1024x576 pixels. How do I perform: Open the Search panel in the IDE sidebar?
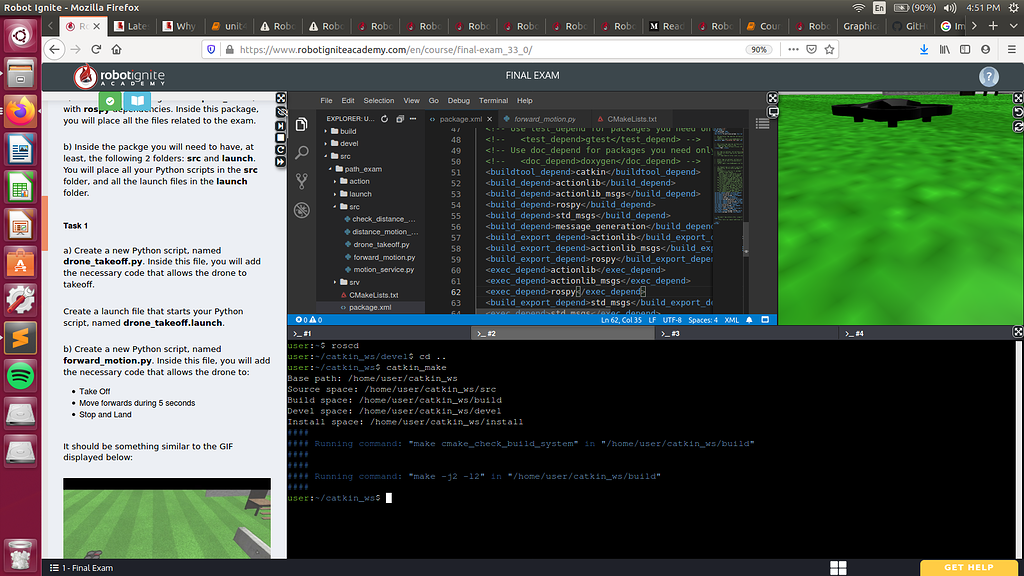pos(302,153)
